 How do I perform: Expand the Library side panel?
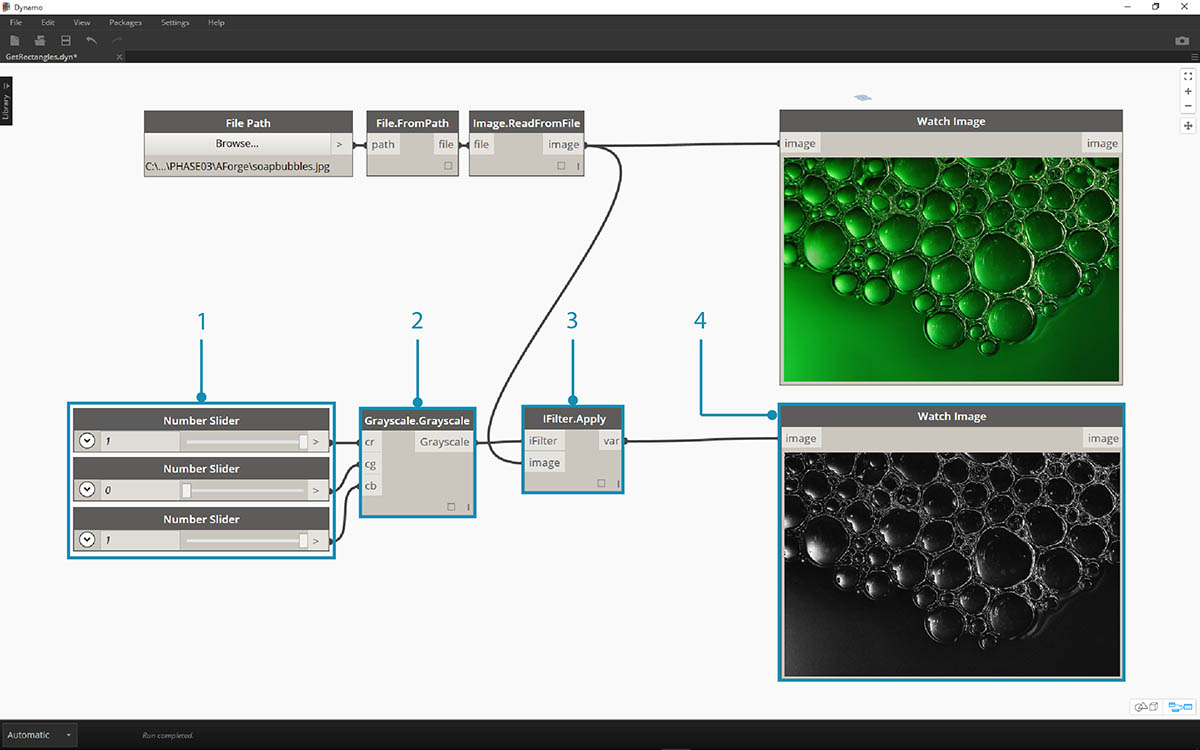pyautogui.click(x=6, y=100)
